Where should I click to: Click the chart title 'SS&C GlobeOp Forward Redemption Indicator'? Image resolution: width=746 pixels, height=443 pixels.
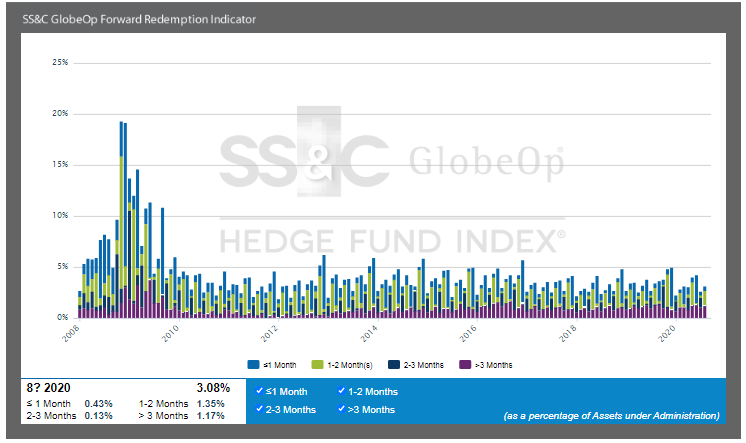pyautogui.click(x=139, y=20)
